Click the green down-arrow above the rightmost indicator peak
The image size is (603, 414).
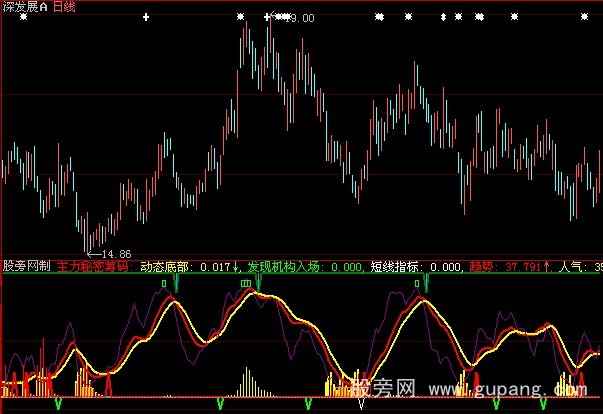[426, 283]
